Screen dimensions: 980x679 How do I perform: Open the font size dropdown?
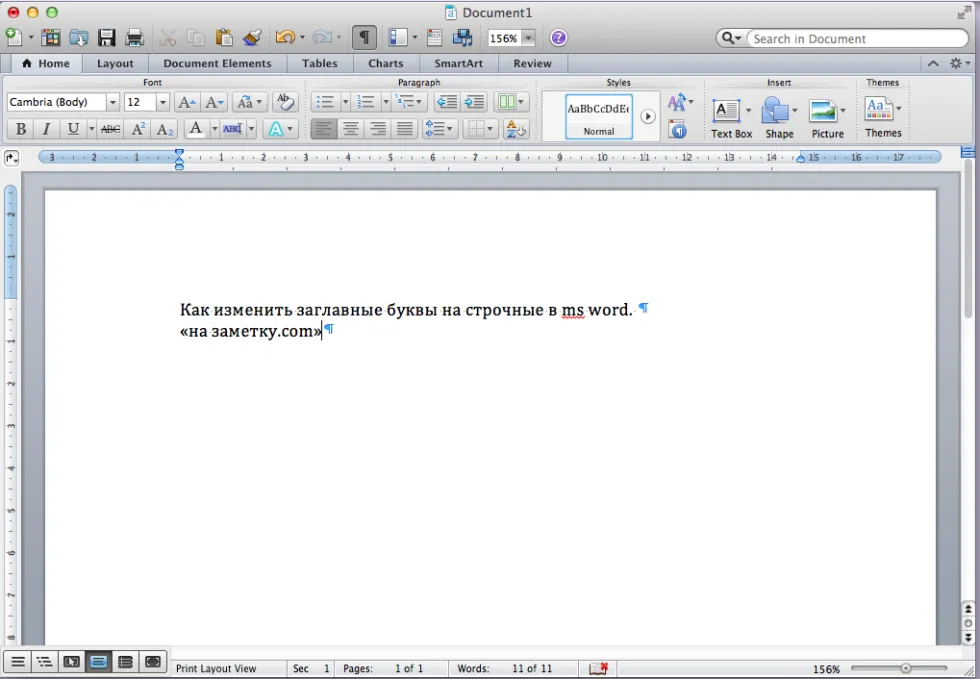pyautogui.click(x=162, y=102)
